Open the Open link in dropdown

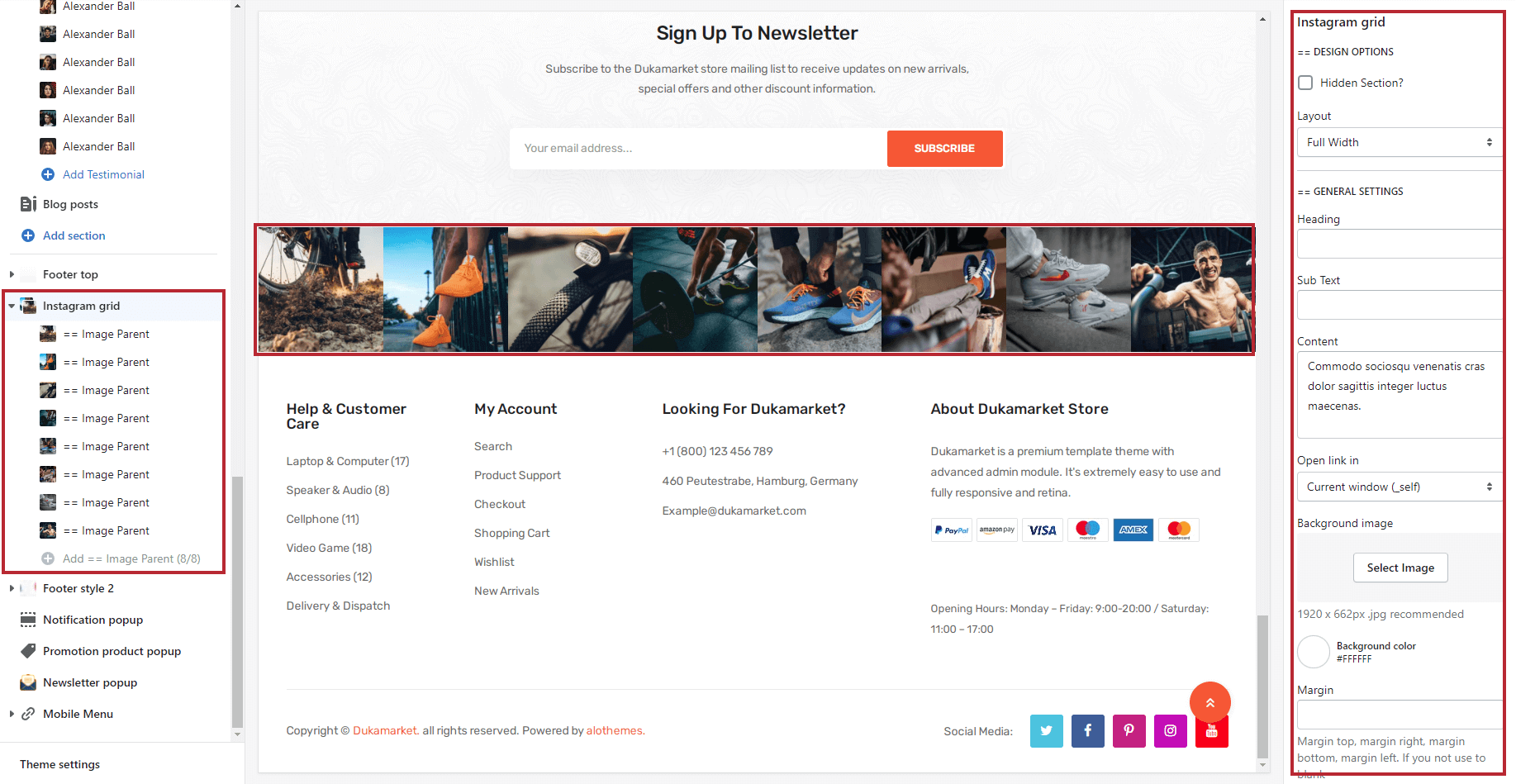click(x=1399, y=487)
